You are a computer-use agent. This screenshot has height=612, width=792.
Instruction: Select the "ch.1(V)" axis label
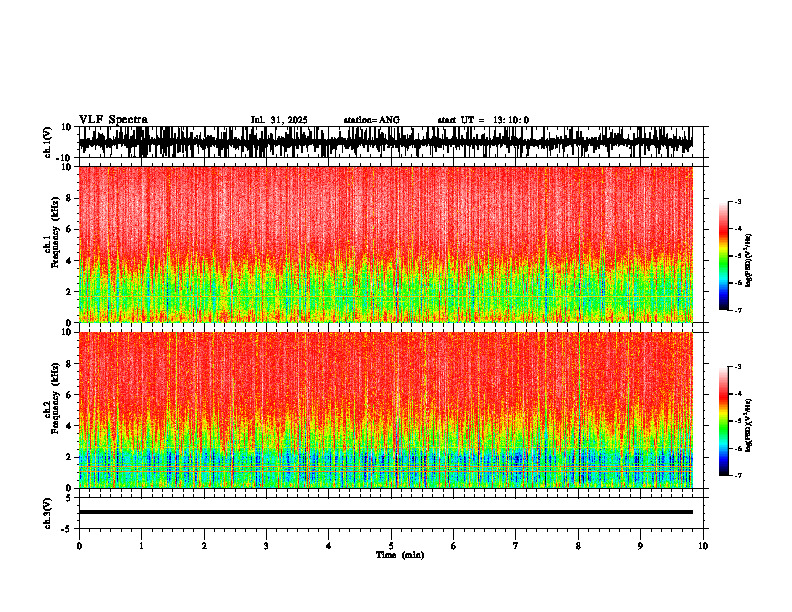click(x=48, y=142)
